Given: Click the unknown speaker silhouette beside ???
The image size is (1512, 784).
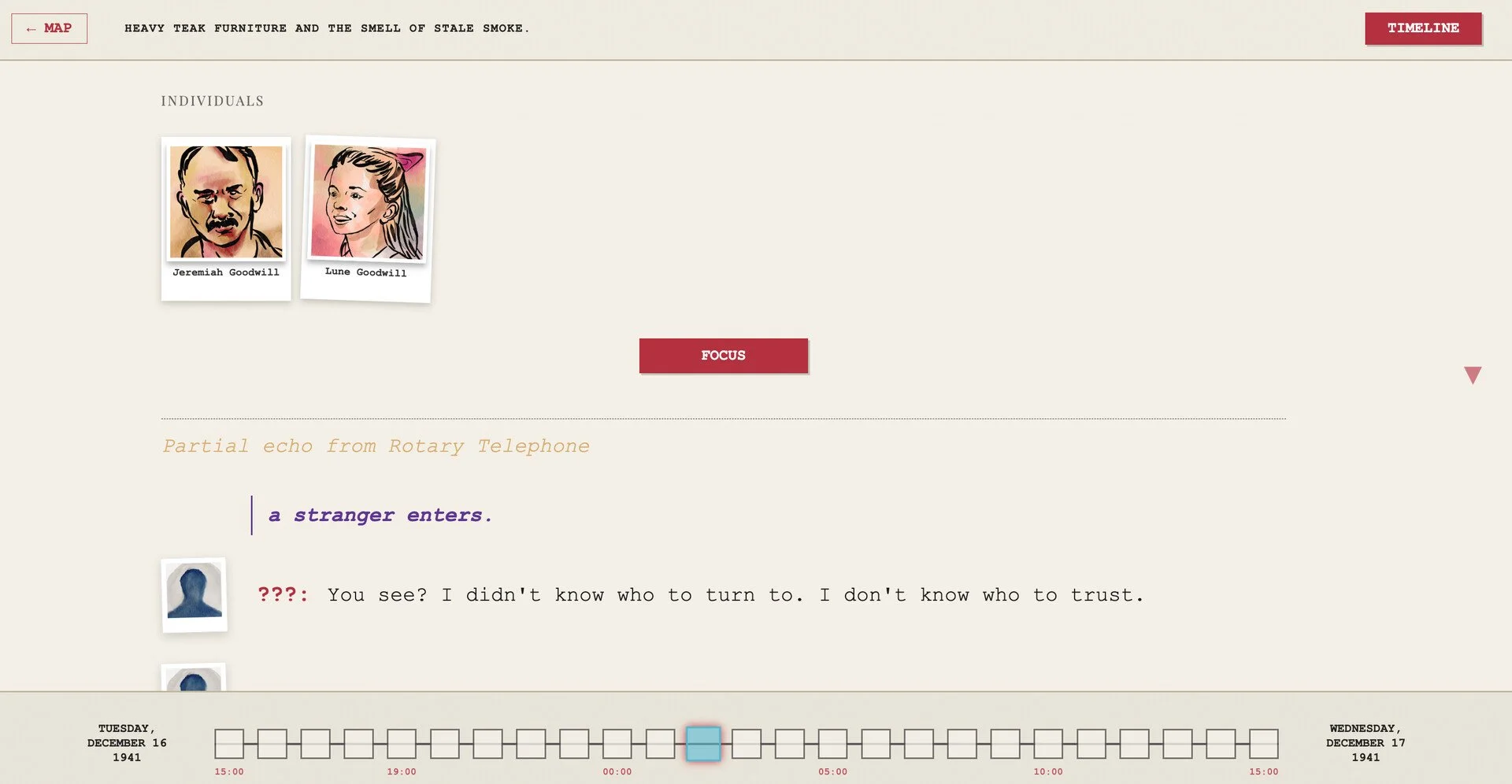Looking at the screenshot, I should click(194, 594).
